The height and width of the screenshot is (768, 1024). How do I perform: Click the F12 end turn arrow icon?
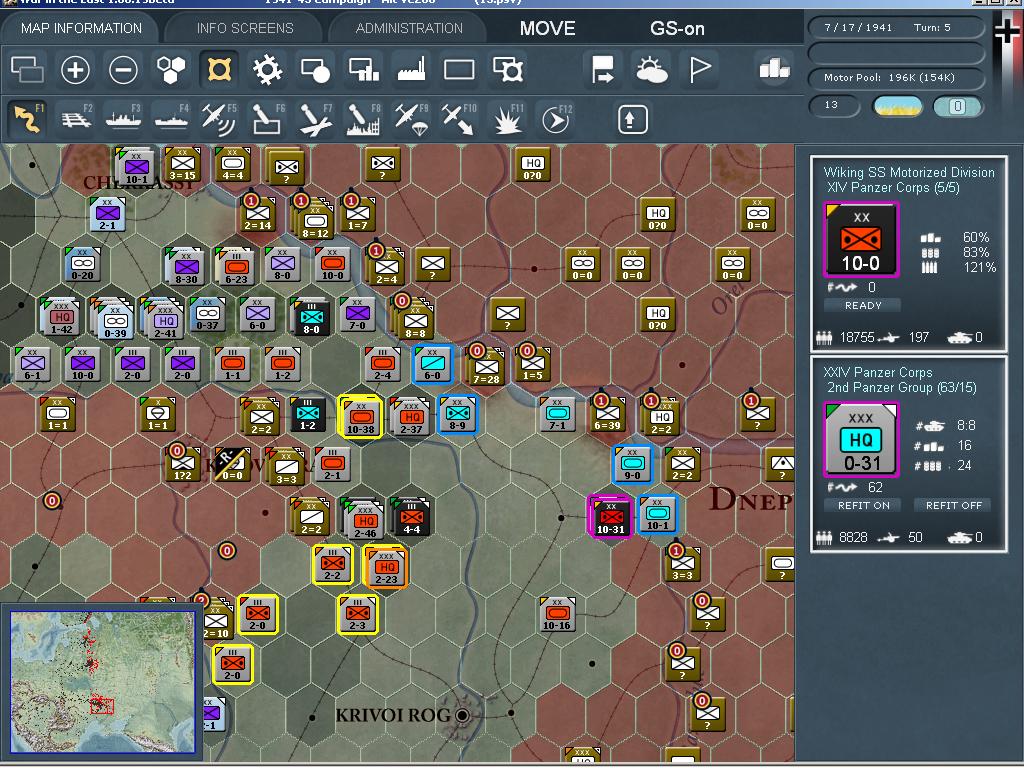(x=556, y=119)
